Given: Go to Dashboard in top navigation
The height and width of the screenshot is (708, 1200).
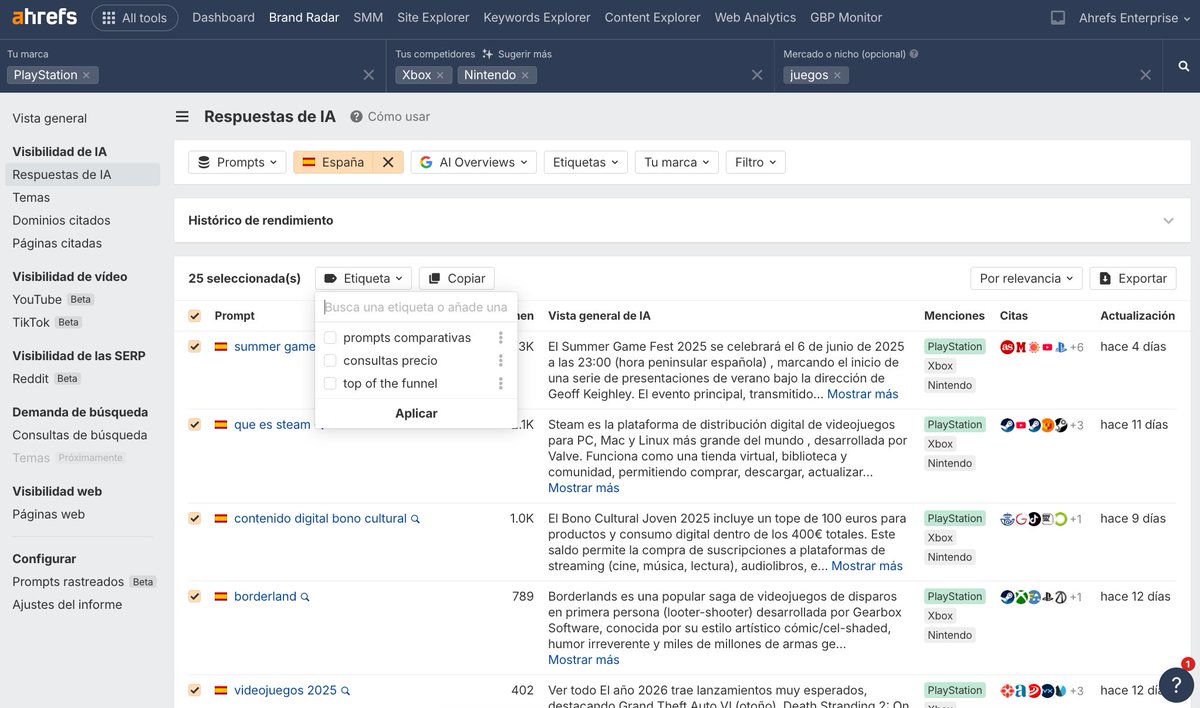Looking at the screenshot, I should coord(223,18).
